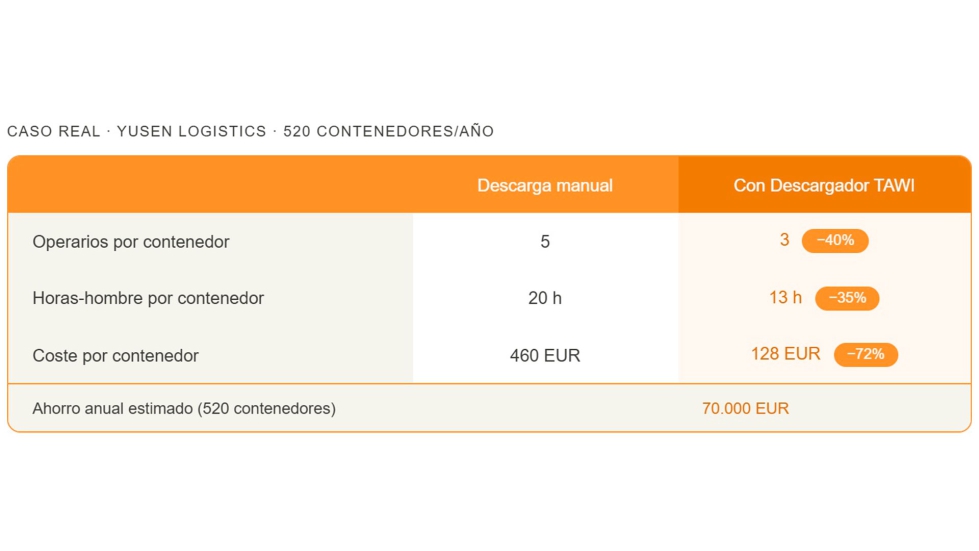This screenshot has width=979, height=551.
Task: Click the "13 h" TAWI hours value
Action: (786, 297)
